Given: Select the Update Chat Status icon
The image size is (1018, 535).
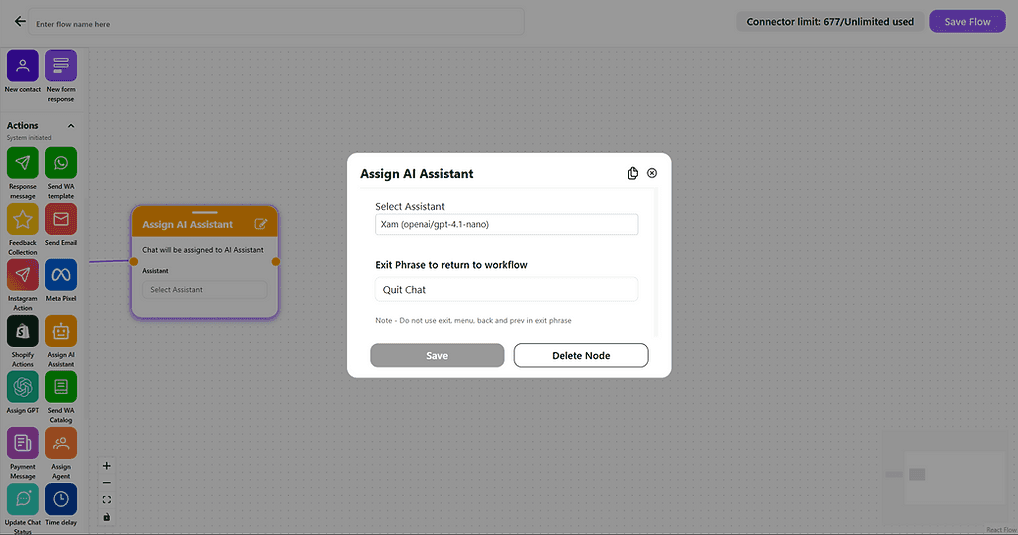Looking at the screenshot, I should [23, 499].
